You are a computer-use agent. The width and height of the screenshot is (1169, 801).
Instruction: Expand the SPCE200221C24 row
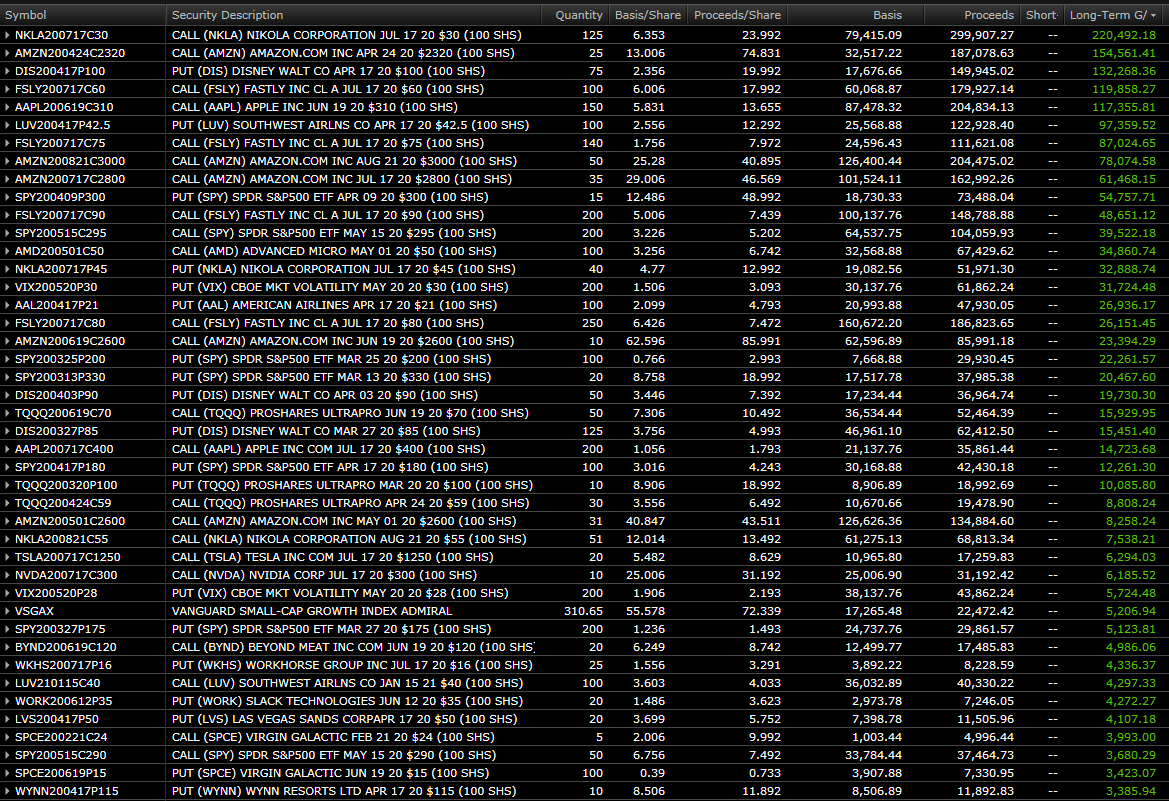point(7,737)
